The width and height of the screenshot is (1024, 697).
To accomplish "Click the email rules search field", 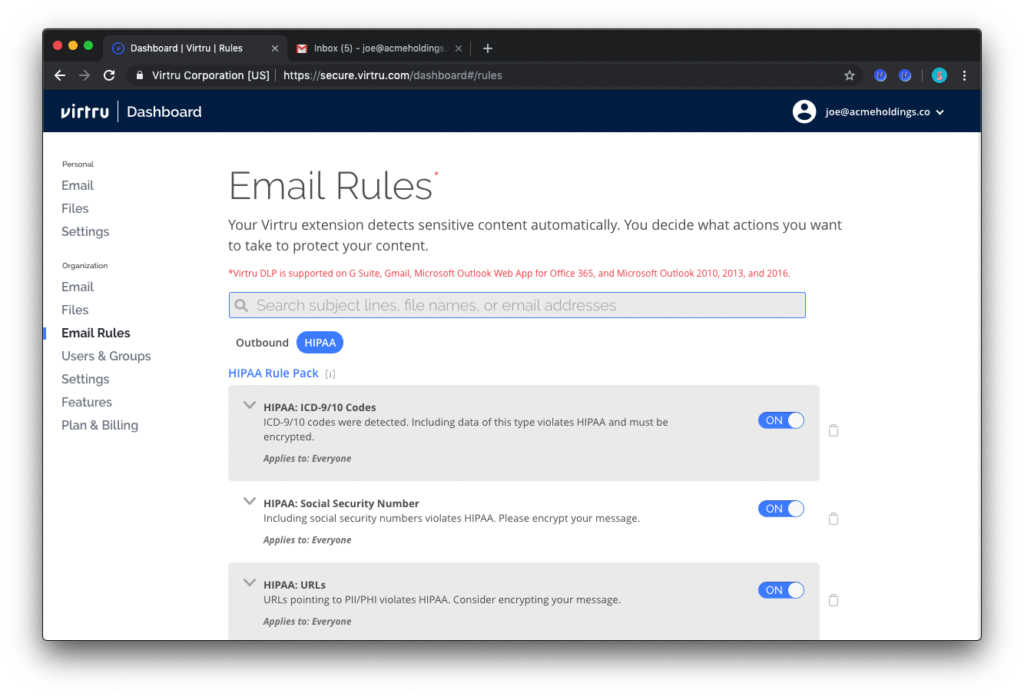I will [517, 305].
